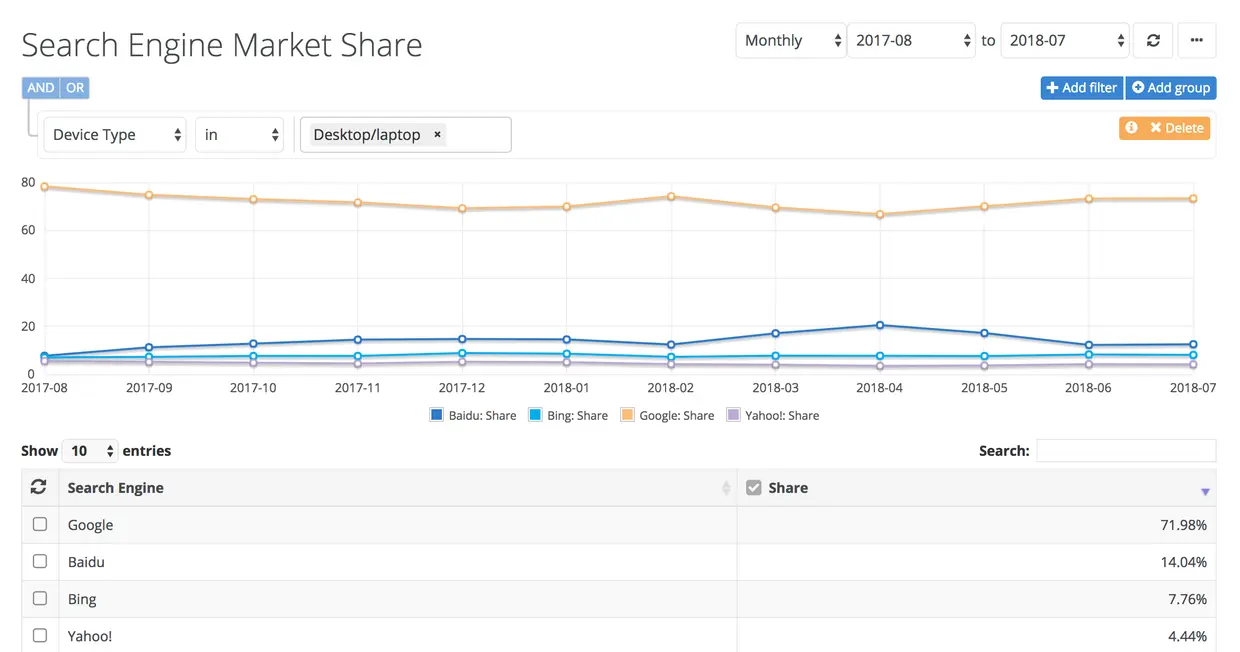This screenshot has height=652, width=1240.
Task: Click the Delete filter button
Action: tap(1177, 128)
